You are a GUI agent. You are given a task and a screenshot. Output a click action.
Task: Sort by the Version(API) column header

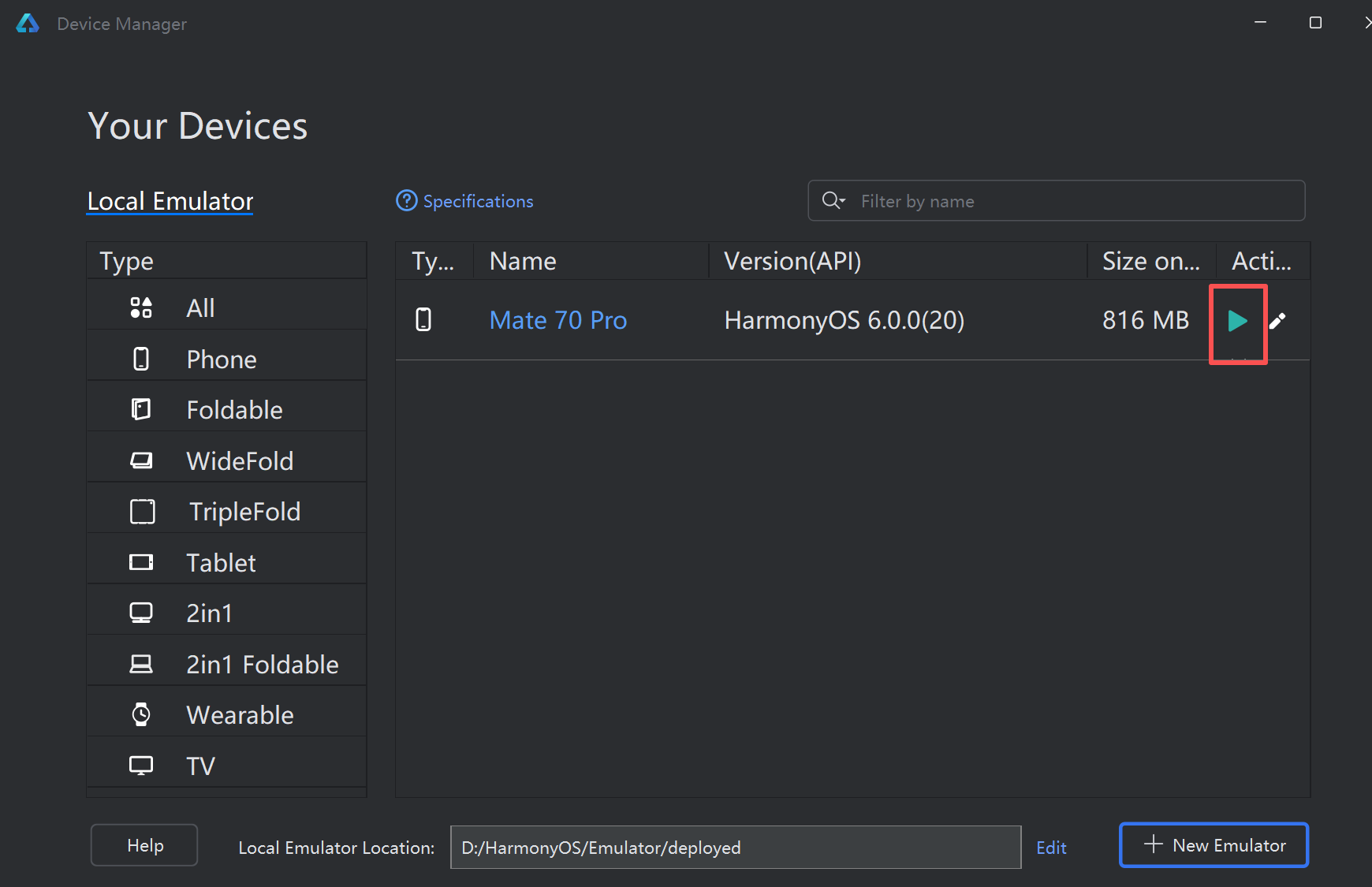[x=897, y=261]
